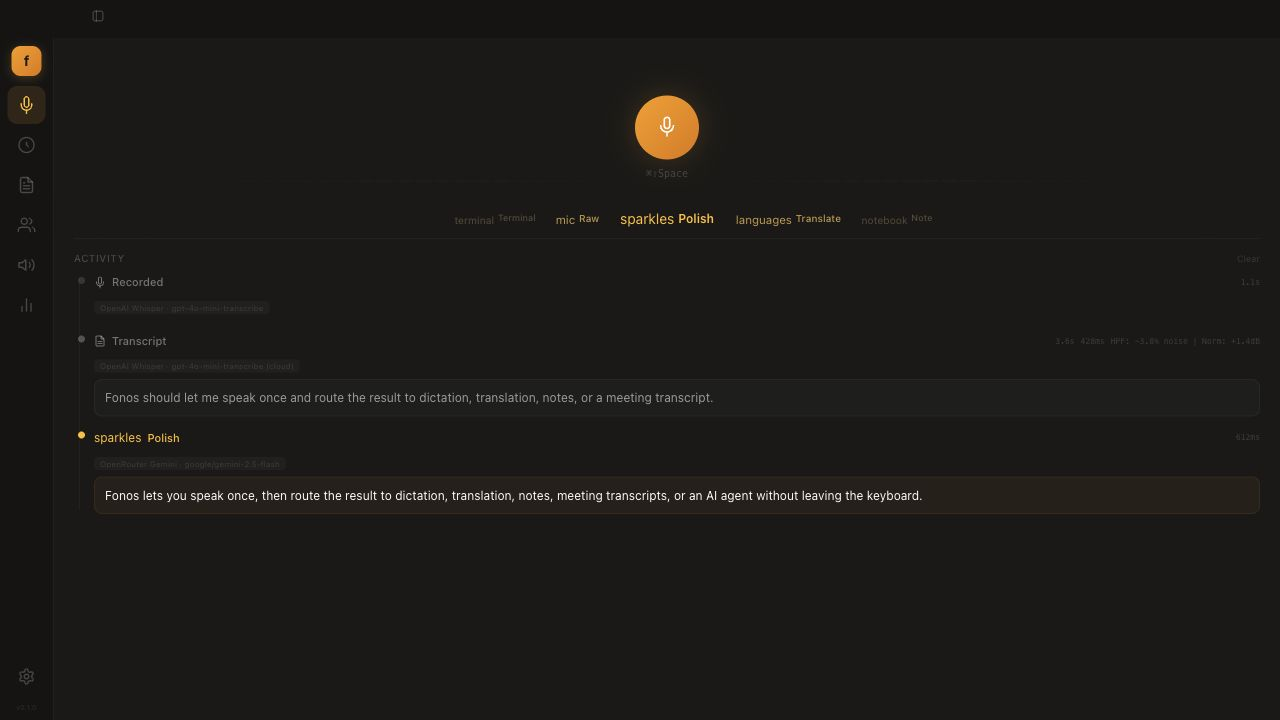Open the notes document icon in sidebar

tap(26, 185)
